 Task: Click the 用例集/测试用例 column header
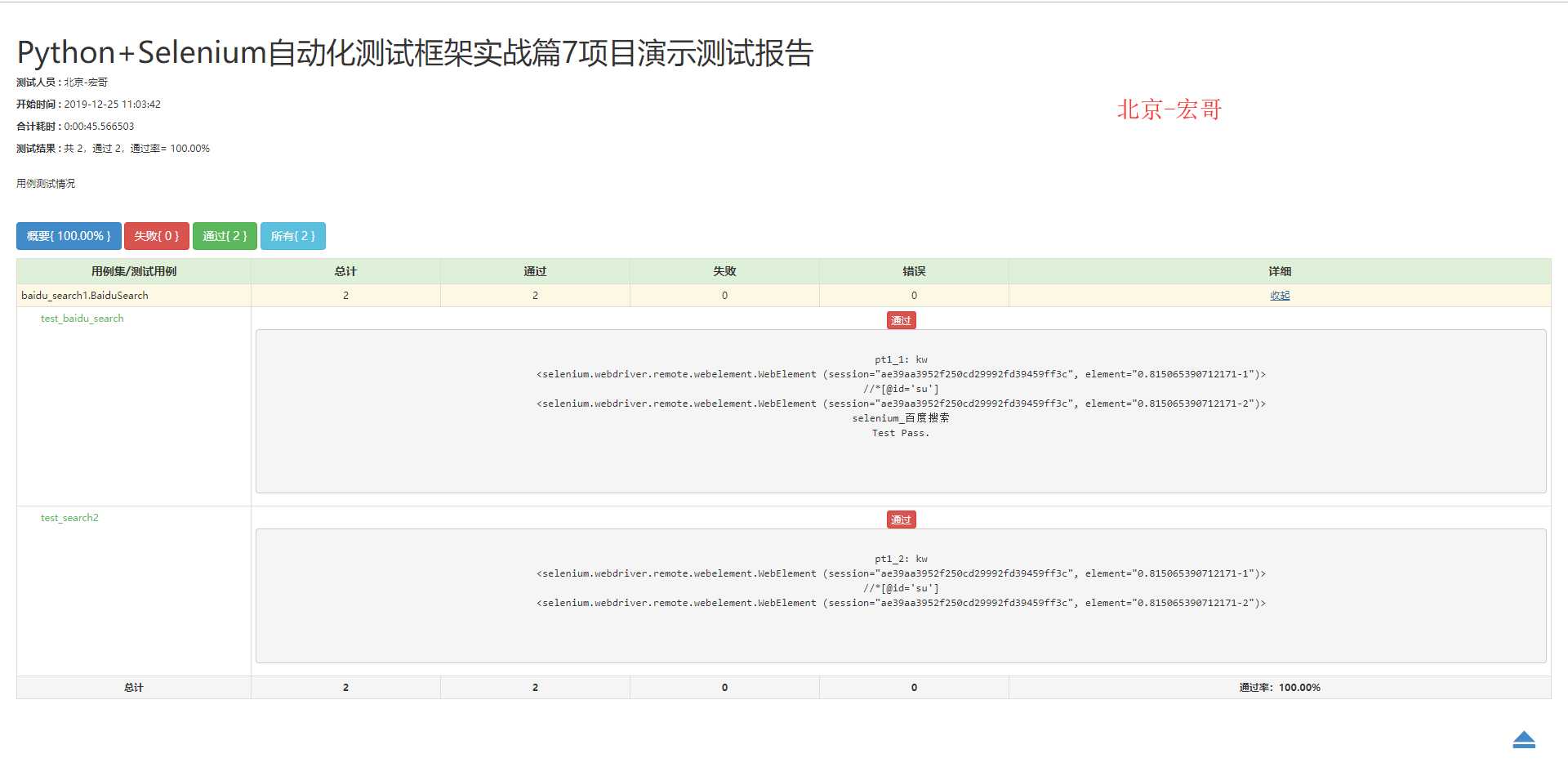click(x=134, y=271)
